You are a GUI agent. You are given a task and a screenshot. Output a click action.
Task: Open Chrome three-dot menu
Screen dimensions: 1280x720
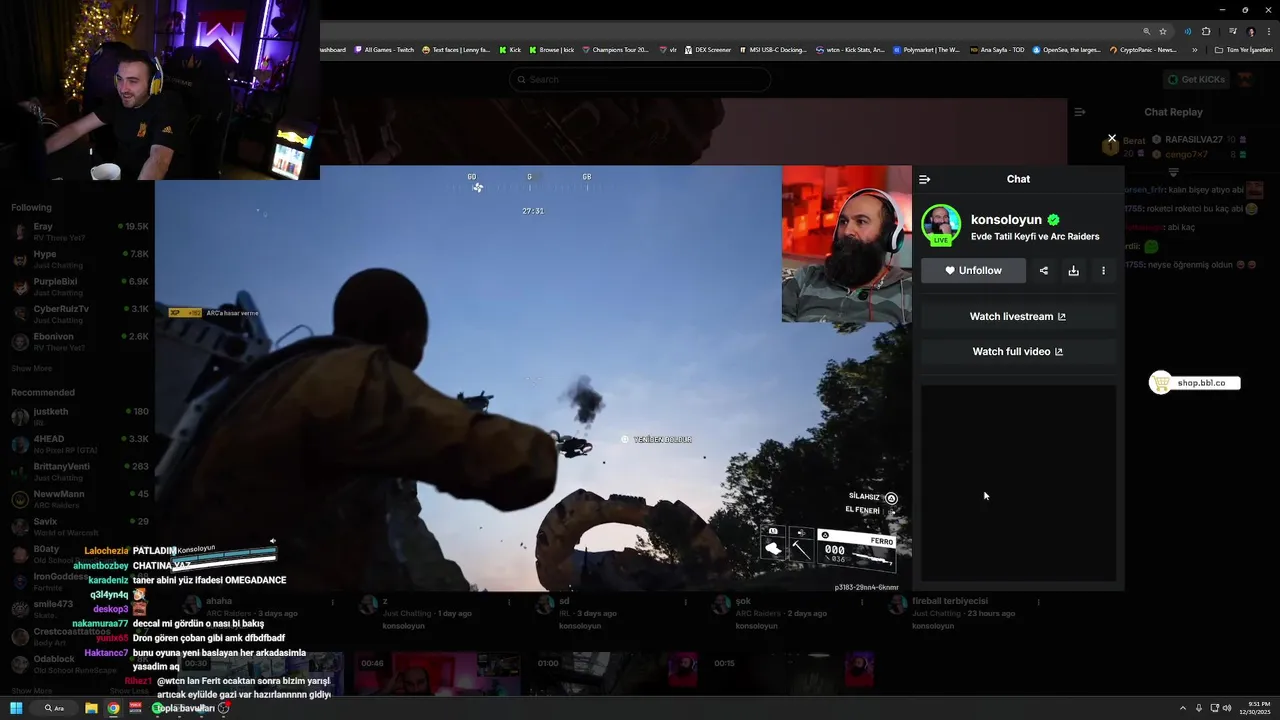pyautogui.click(x=1267, y=31)
